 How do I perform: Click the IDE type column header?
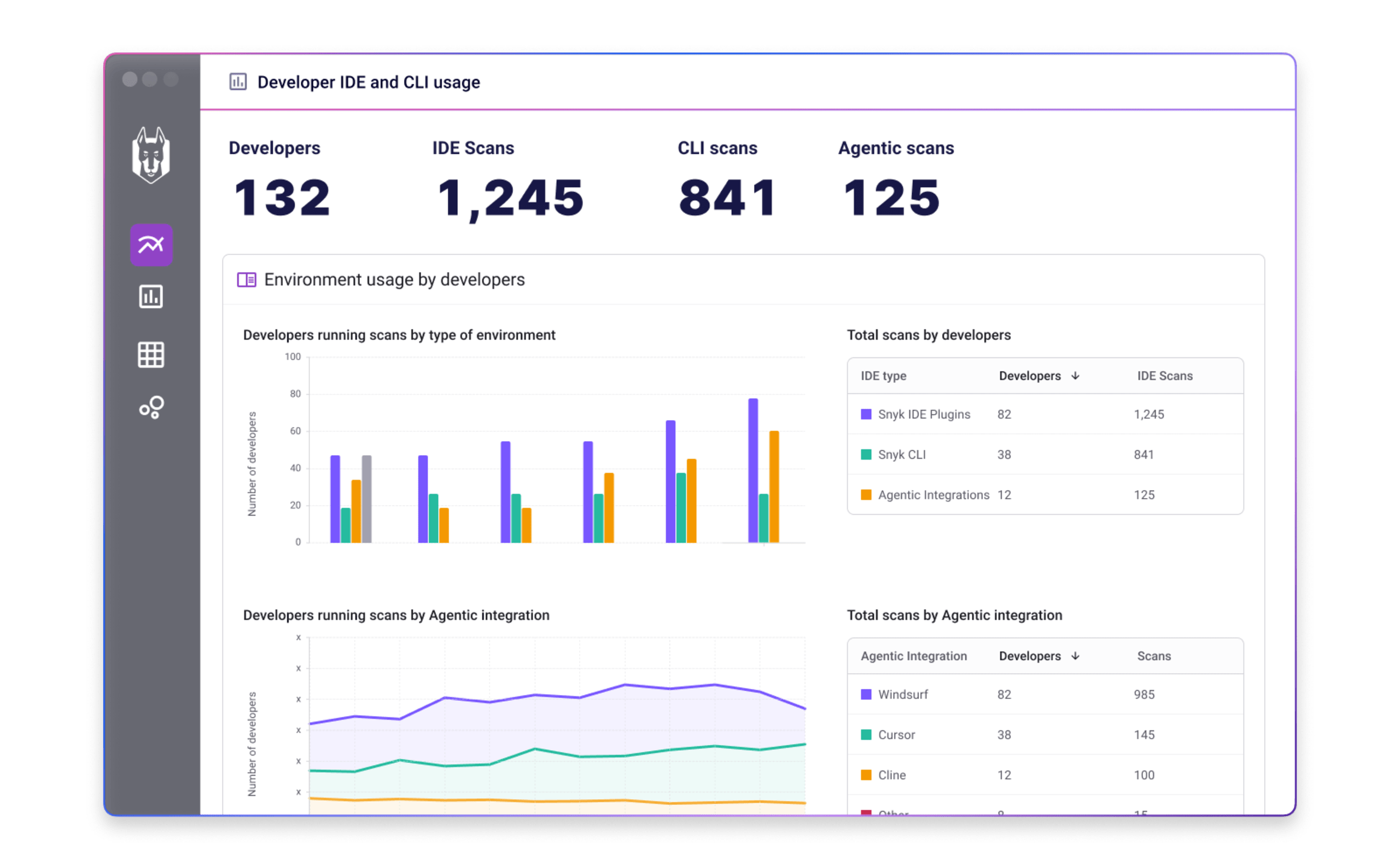click(x=884, y=376)
